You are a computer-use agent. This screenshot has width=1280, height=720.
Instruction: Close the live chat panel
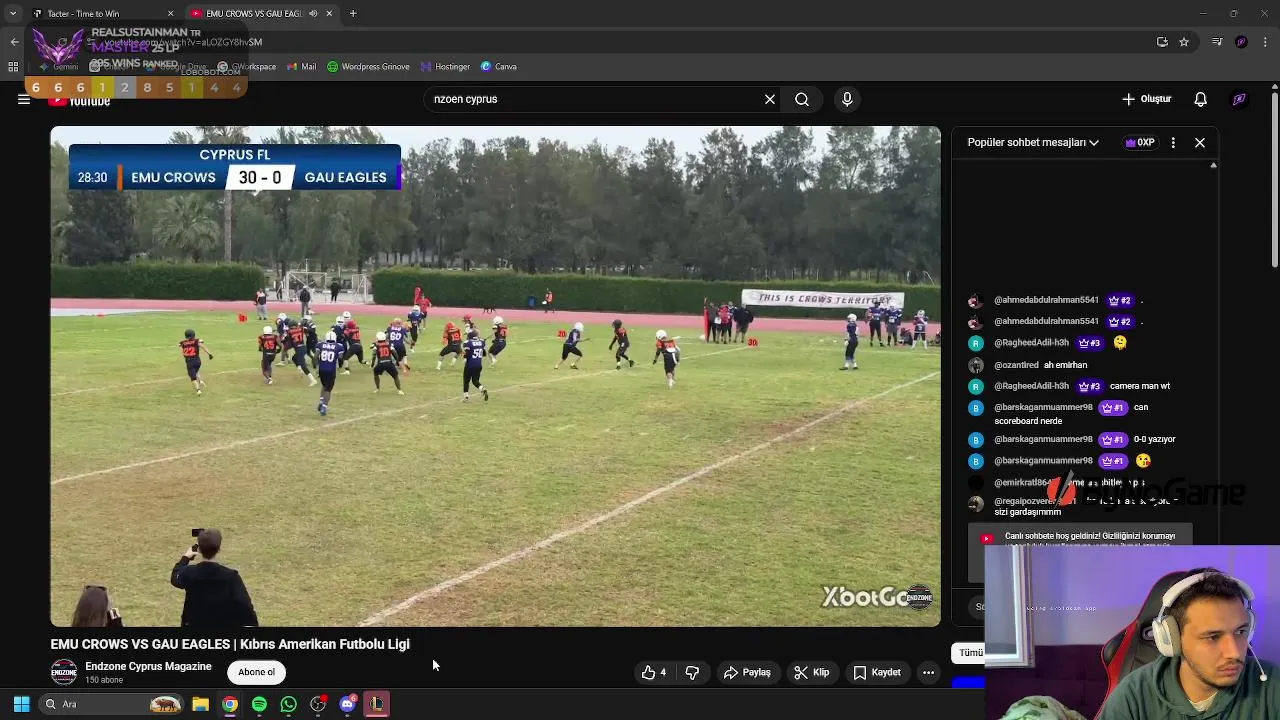tap(1200, 142)
